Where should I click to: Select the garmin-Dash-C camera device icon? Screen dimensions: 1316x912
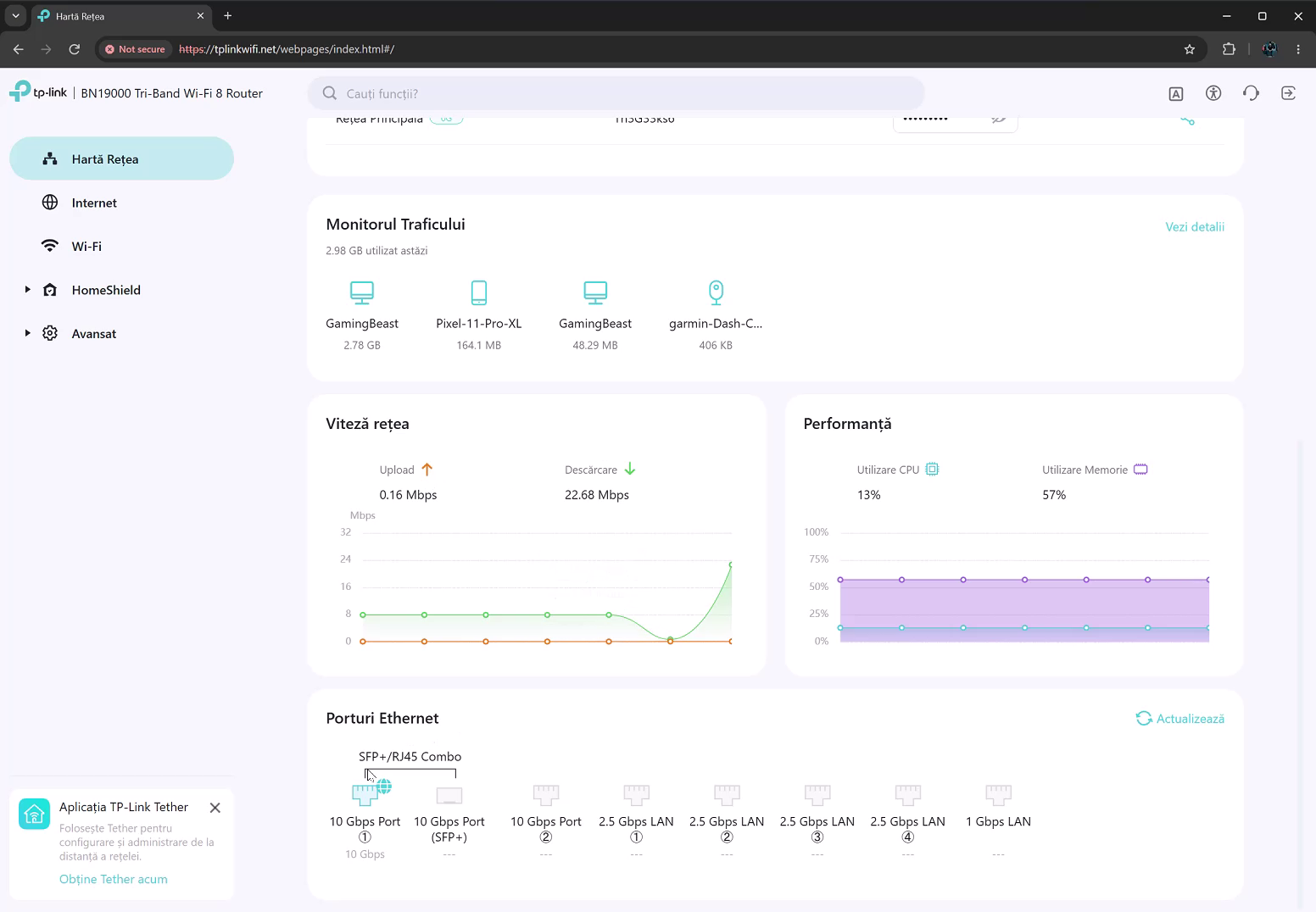pos(716,292)
